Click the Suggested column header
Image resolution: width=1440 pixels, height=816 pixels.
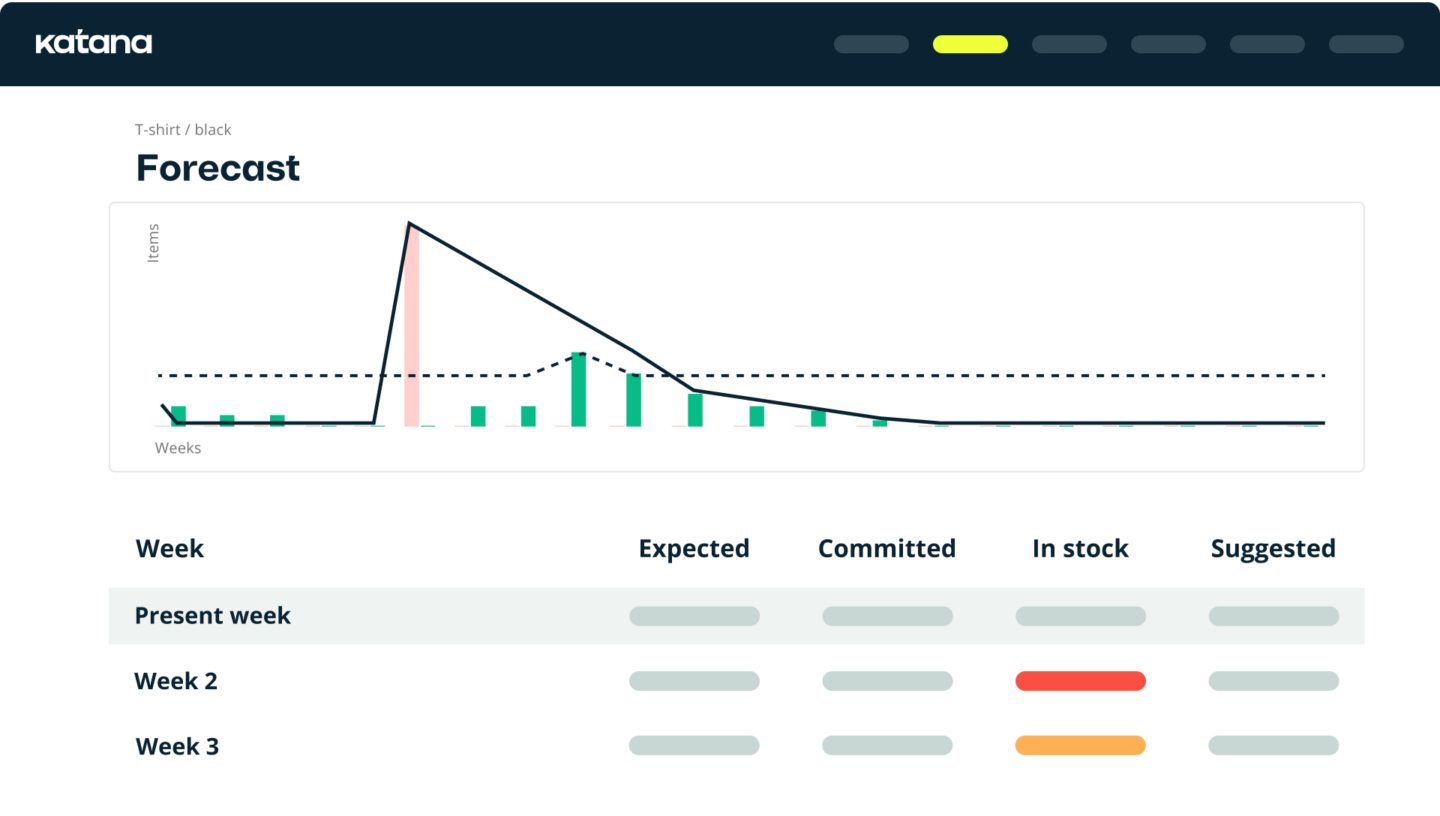pos(1273,548)
